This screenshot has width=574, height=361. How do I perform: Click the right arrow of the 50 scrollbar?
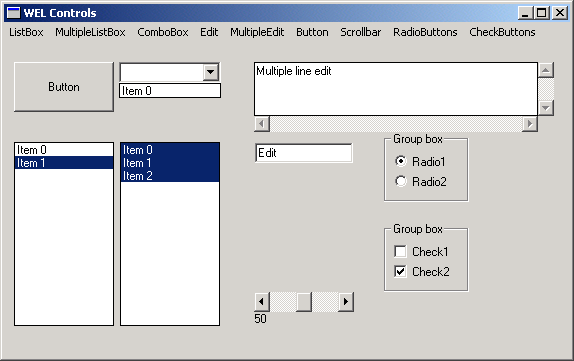346,302
